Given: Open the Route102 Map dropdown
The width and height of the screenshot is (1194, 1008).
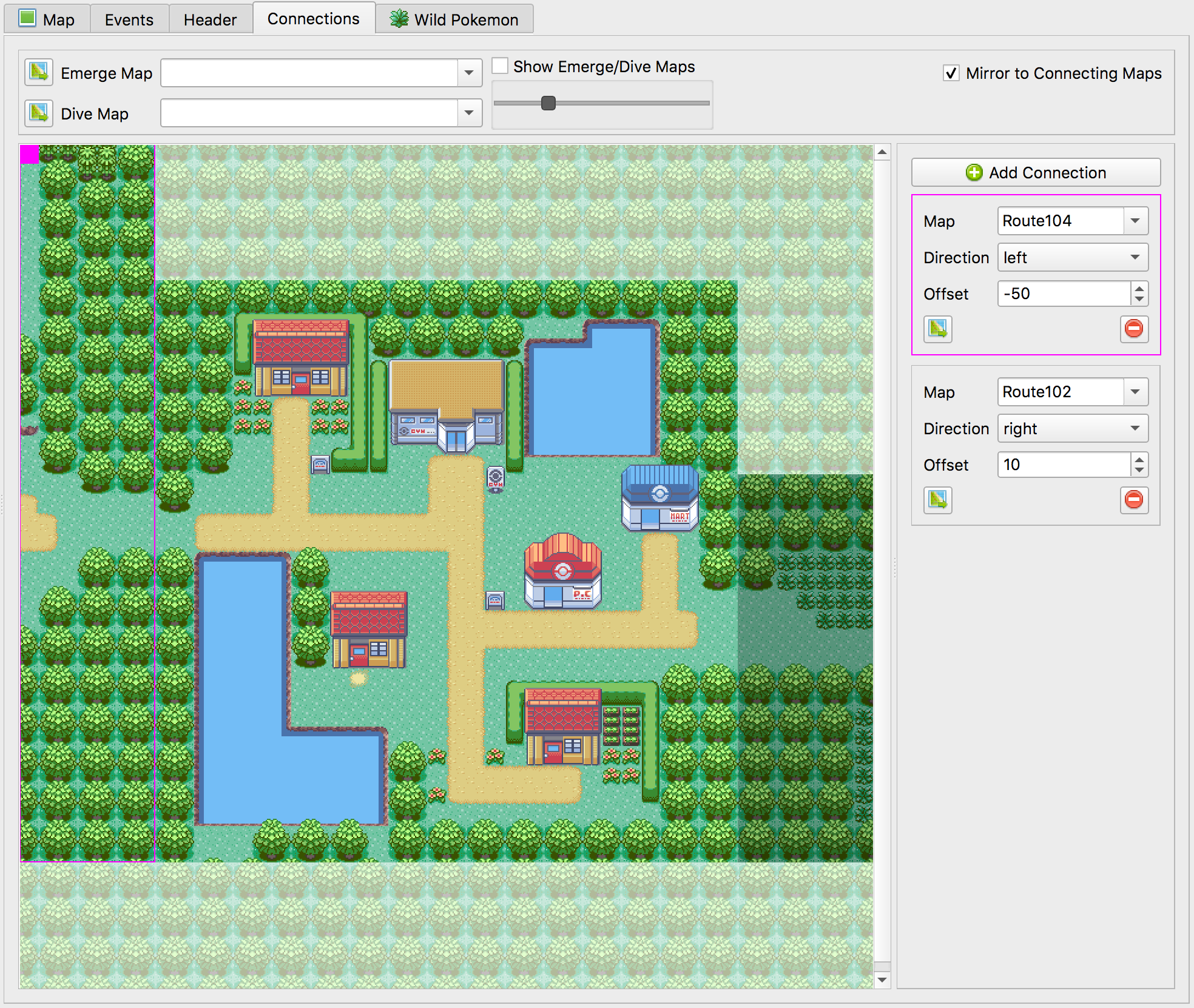Looking at the screenshot, I should (1135, 392).
